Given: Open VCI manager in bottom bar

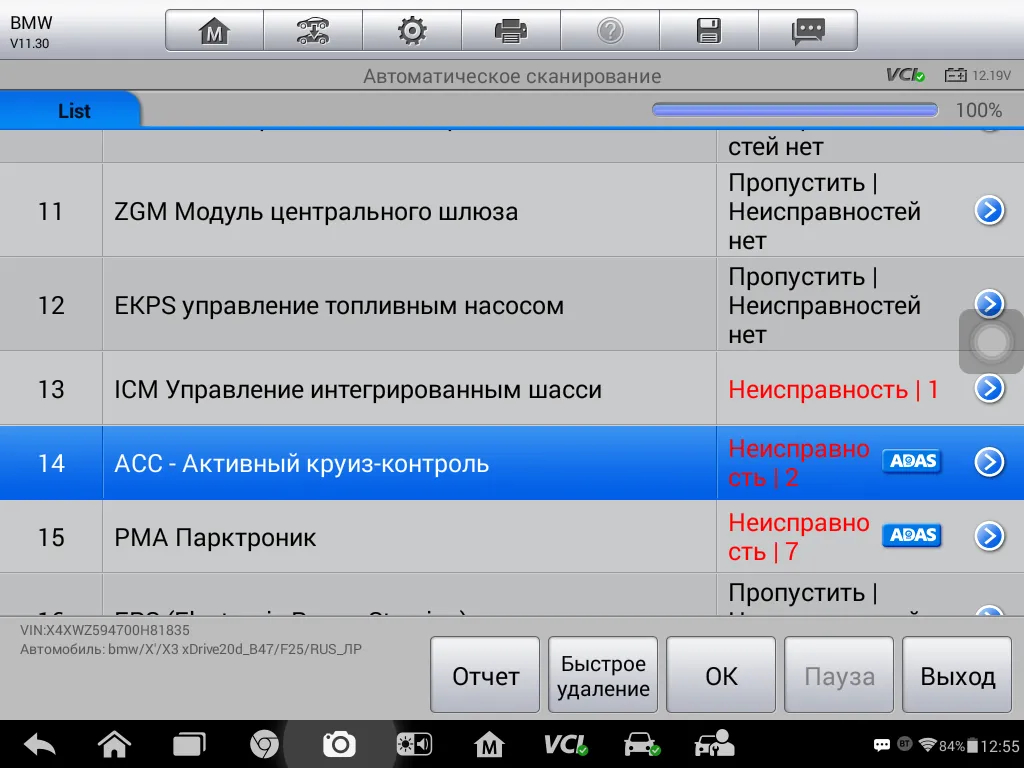Looking at the screenshot, I should coord(566,744).
